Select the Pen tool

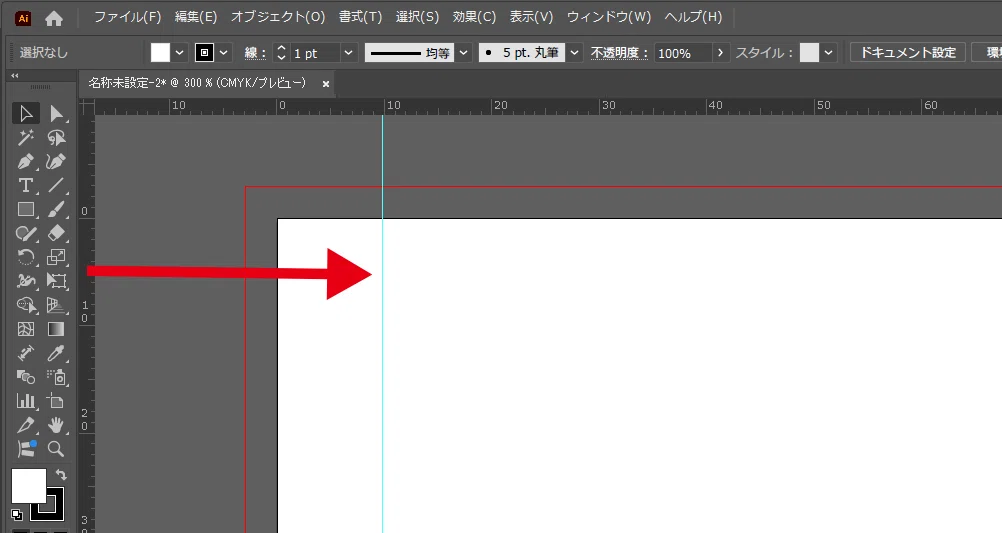click(26, 162)
